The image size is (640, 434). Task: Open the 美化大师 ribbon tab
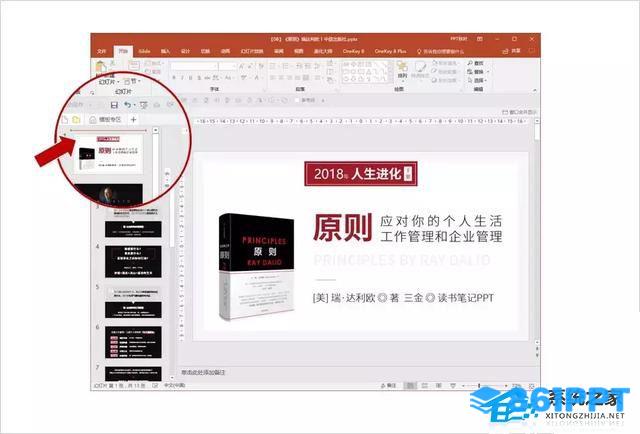(322, 51)
